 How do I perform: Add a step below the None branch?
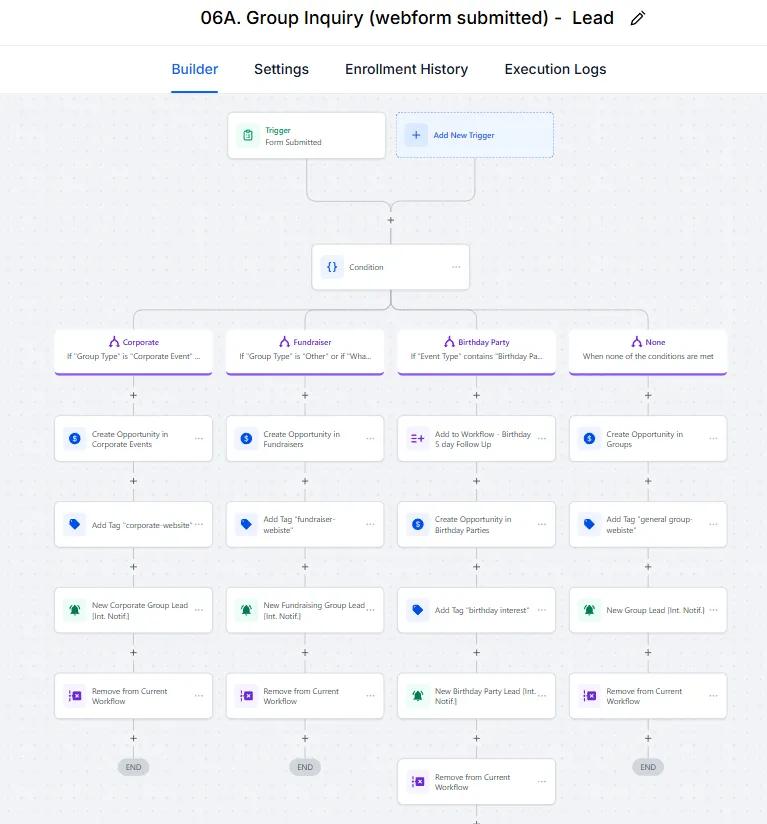click(648, 395)
